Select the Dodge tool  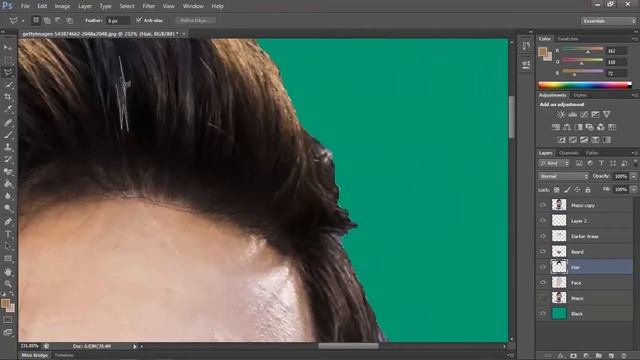[x=8, y=208]
